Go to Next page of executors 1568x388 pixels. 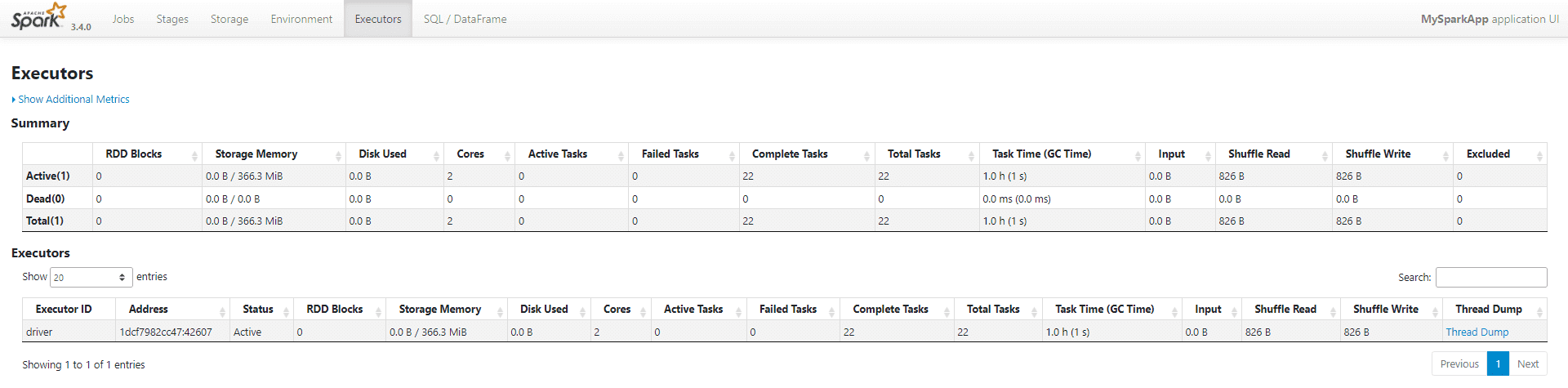1527,363
